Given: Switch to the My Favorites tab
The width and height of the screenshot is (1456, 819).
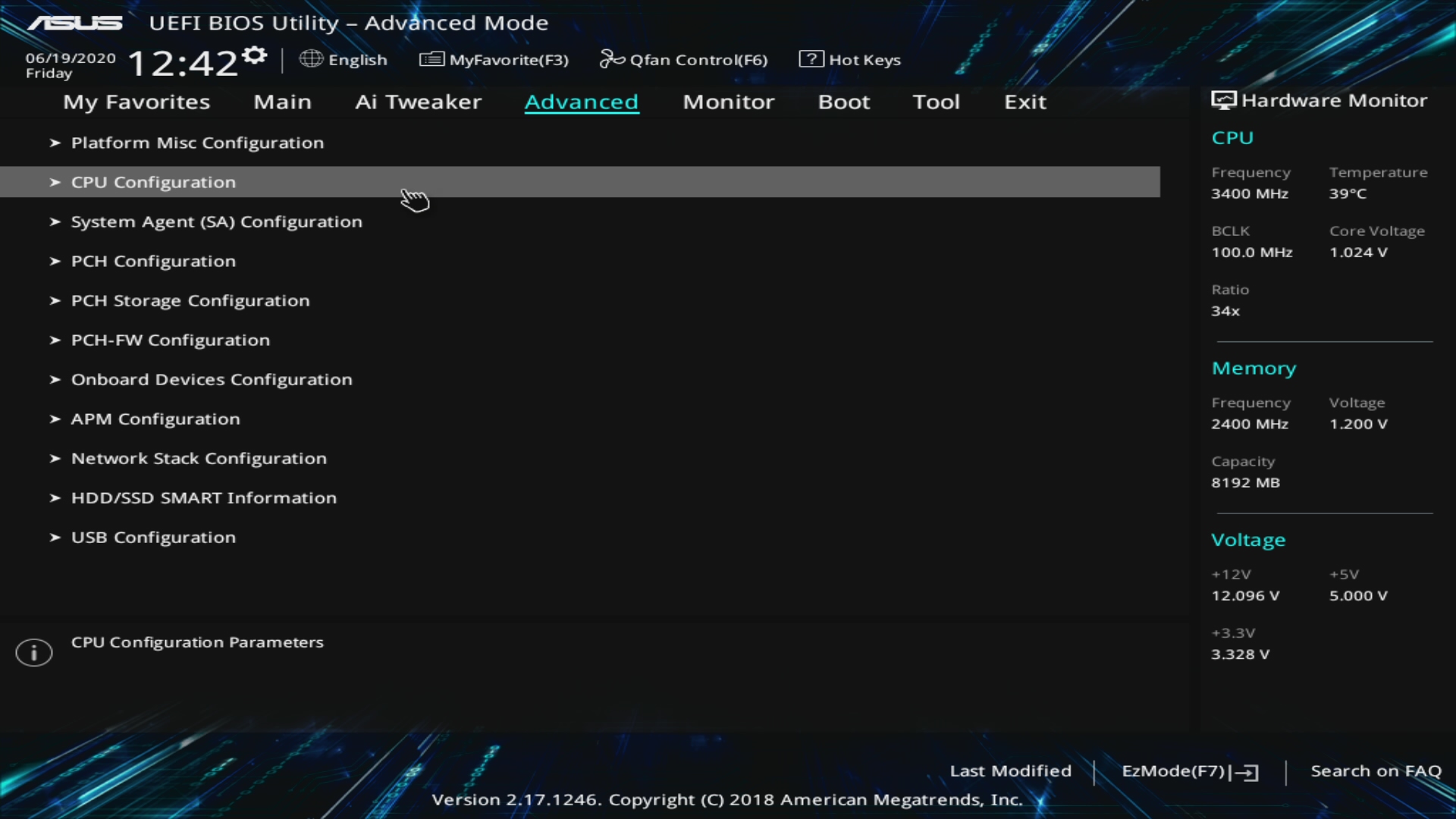Looking at the screenshot, I should pos(136,102).
